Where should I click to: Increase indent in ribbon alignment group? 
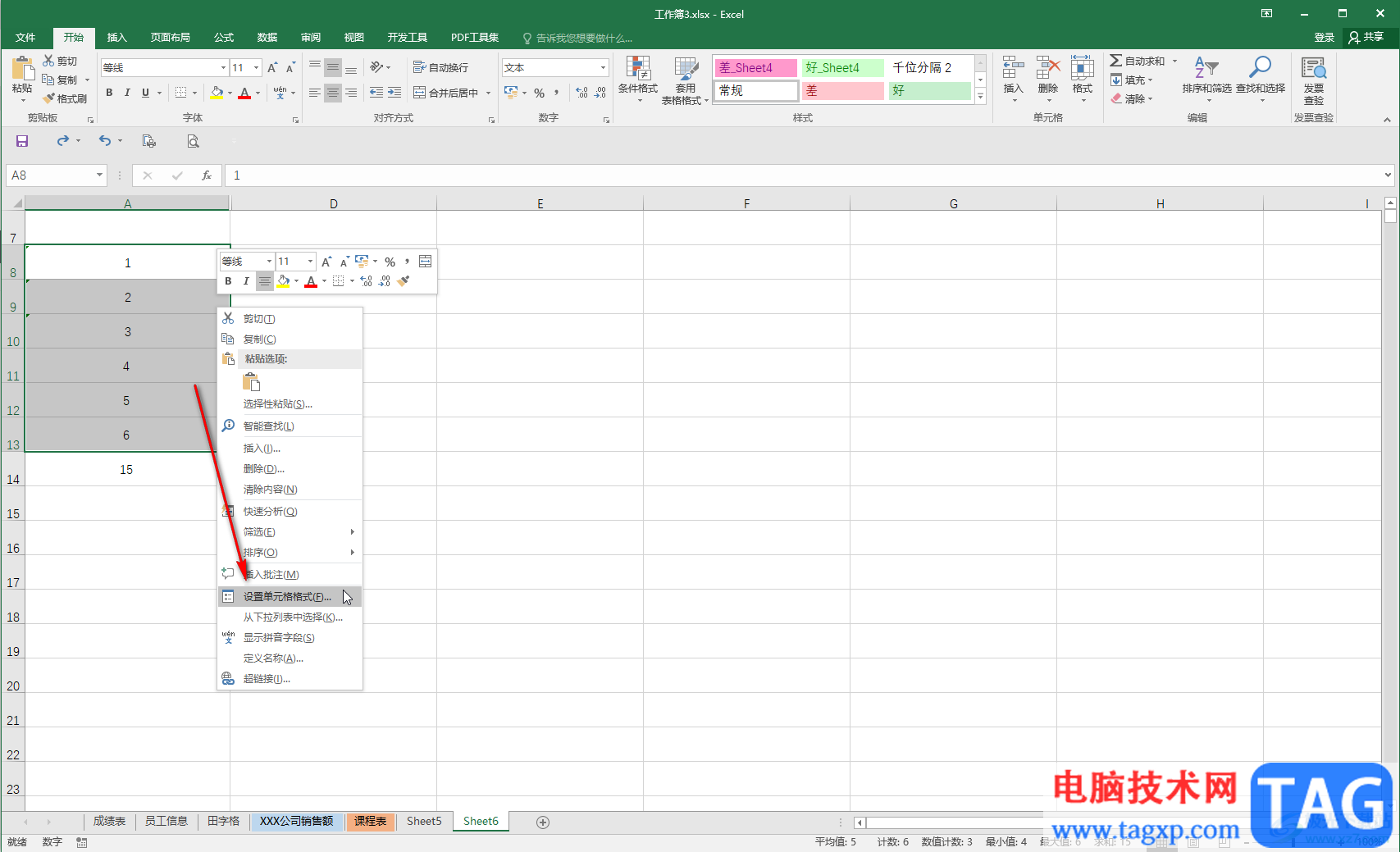coord(394,93)
